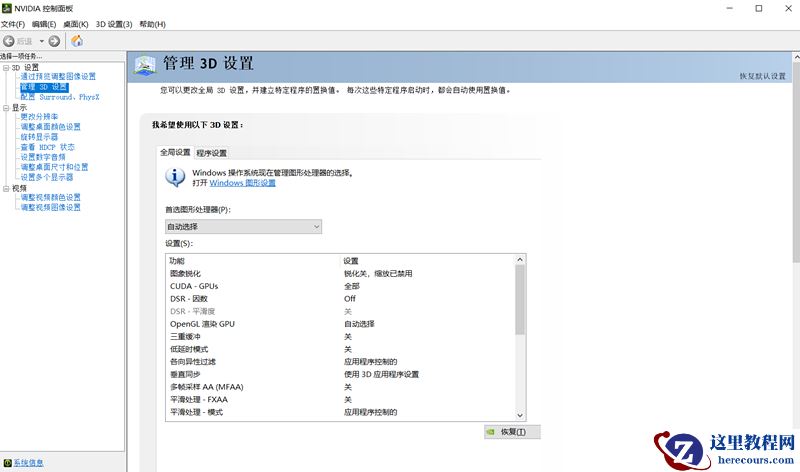Select the 各向异性过滤 setting row
Screen dimensions: 800x472
[x=341, y=362]
